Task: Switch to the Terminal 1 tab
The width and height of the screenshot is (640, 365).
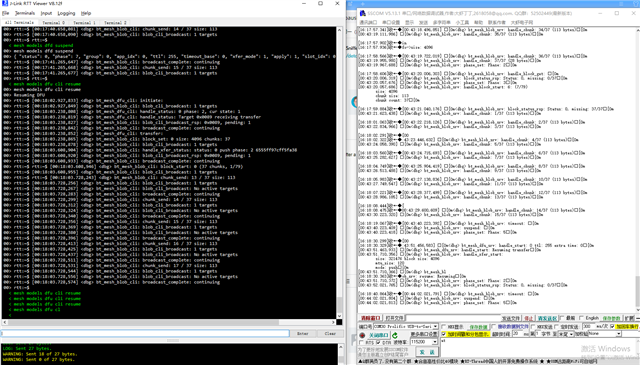Action: click(x=84, y=22)
